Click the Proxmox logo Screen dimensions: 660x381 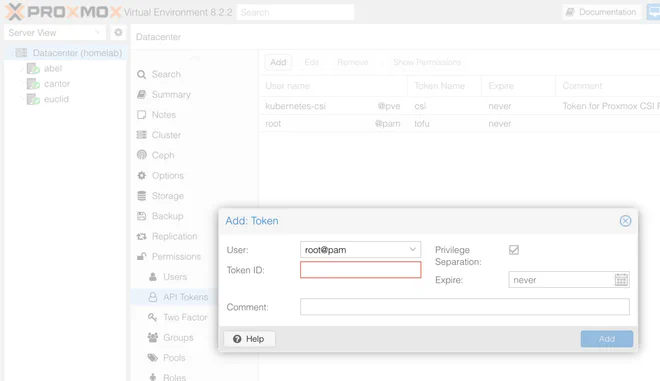pyautogui.click(x=63, y=12)
